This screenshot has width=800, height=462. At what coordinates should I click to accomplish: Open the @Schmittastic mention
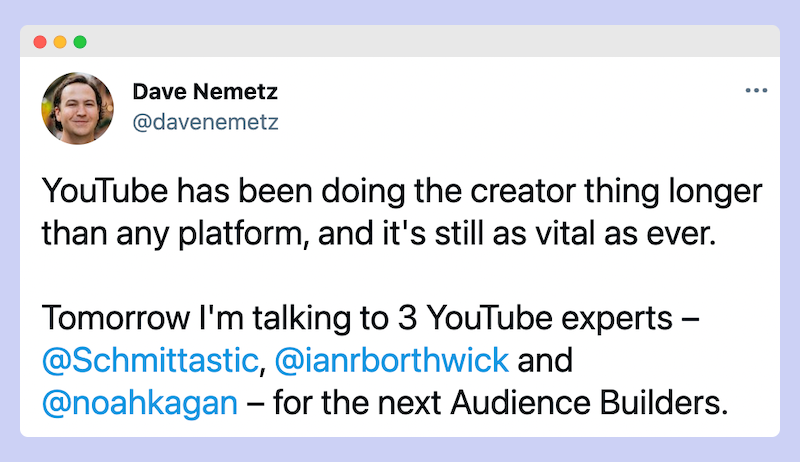pyautogui.click(x=151, y=361)
